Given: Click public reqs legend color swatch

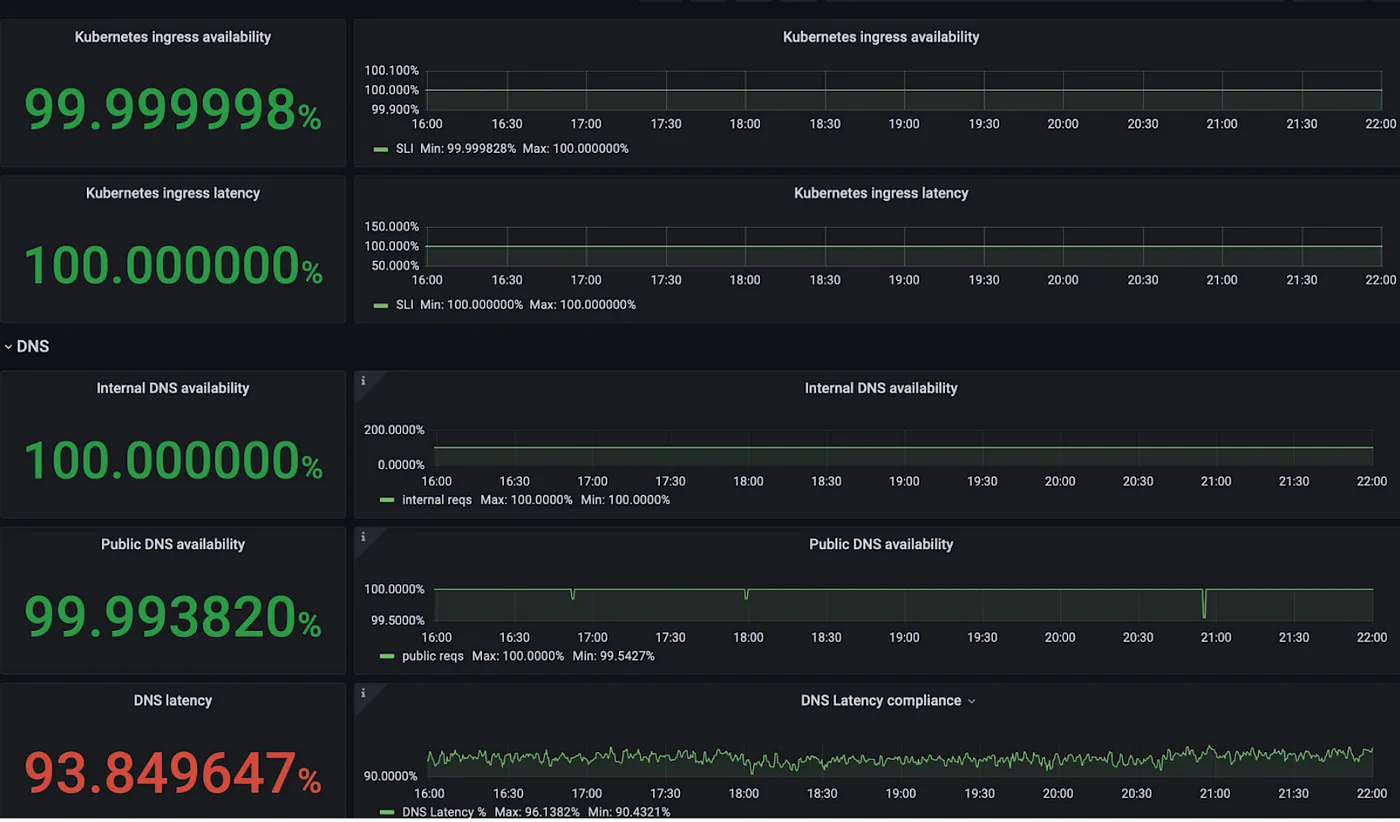Looking at the screenshot, I should (387, 656).
